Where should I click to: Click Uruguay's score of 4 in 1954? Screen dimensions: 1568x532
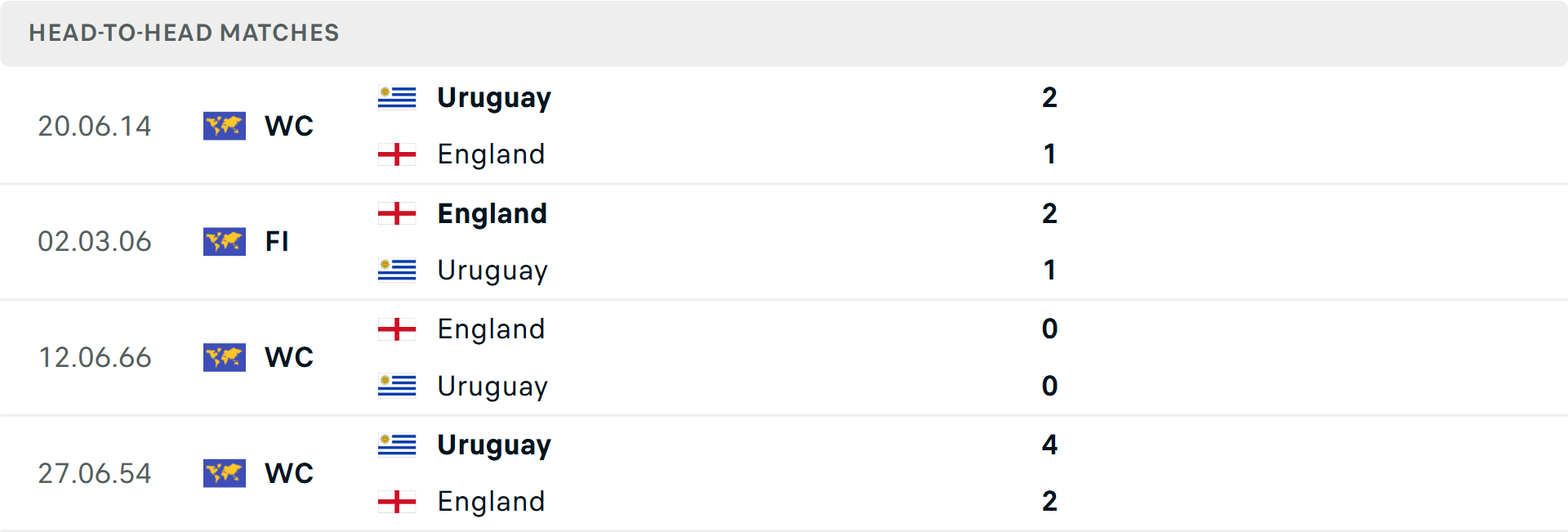click(x=1049, y=445)
